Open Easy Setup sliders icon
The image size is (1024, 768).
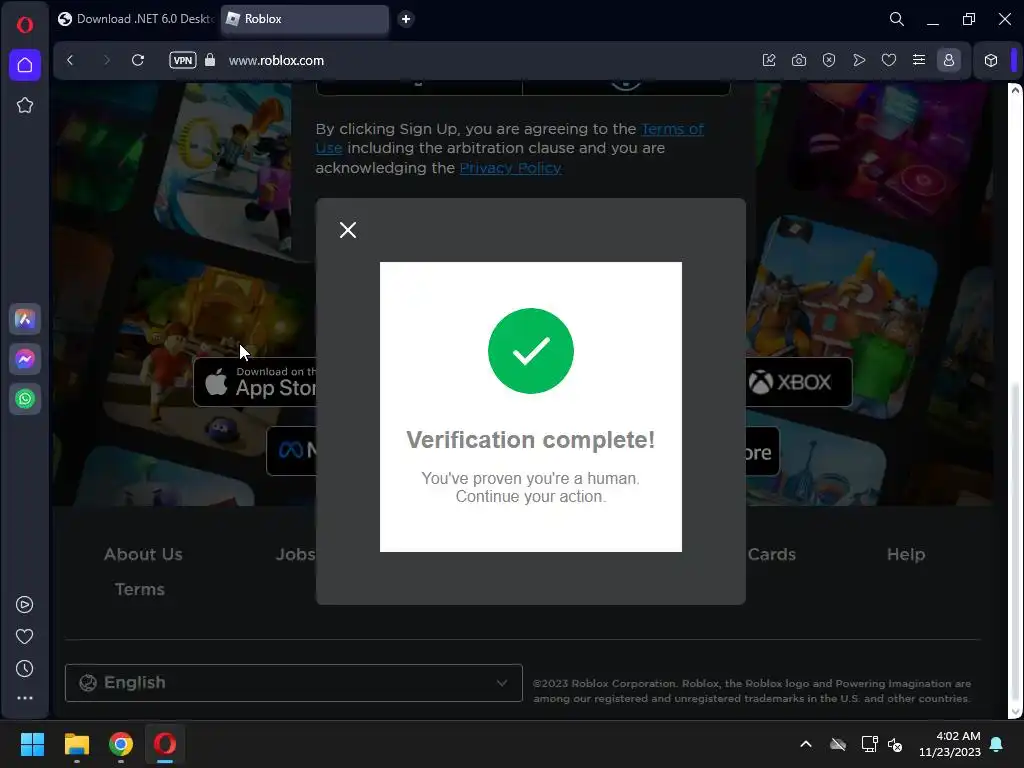click(x=919, y=60)
